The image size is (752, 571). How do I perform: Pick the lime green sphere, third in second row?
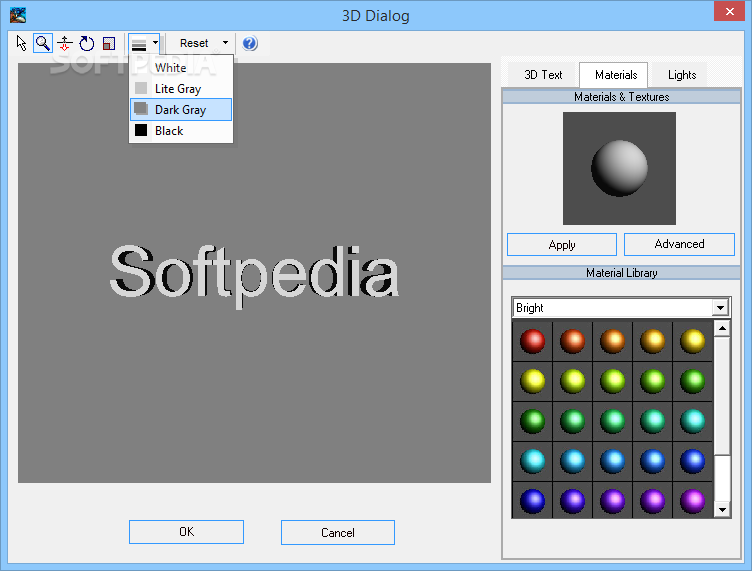pyautogui.click(x=612, y=382)
